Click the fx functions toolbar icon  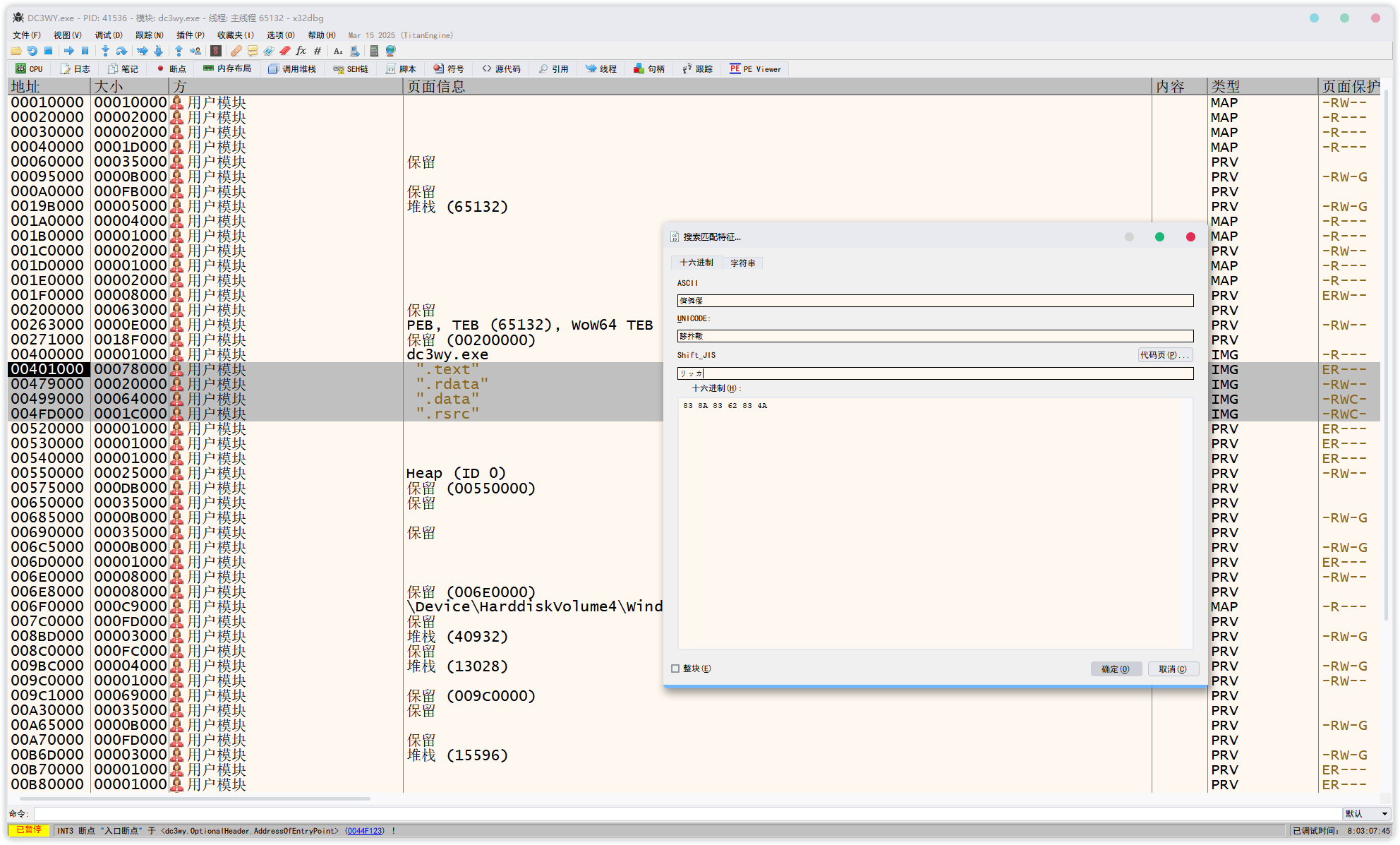(301, 51)
